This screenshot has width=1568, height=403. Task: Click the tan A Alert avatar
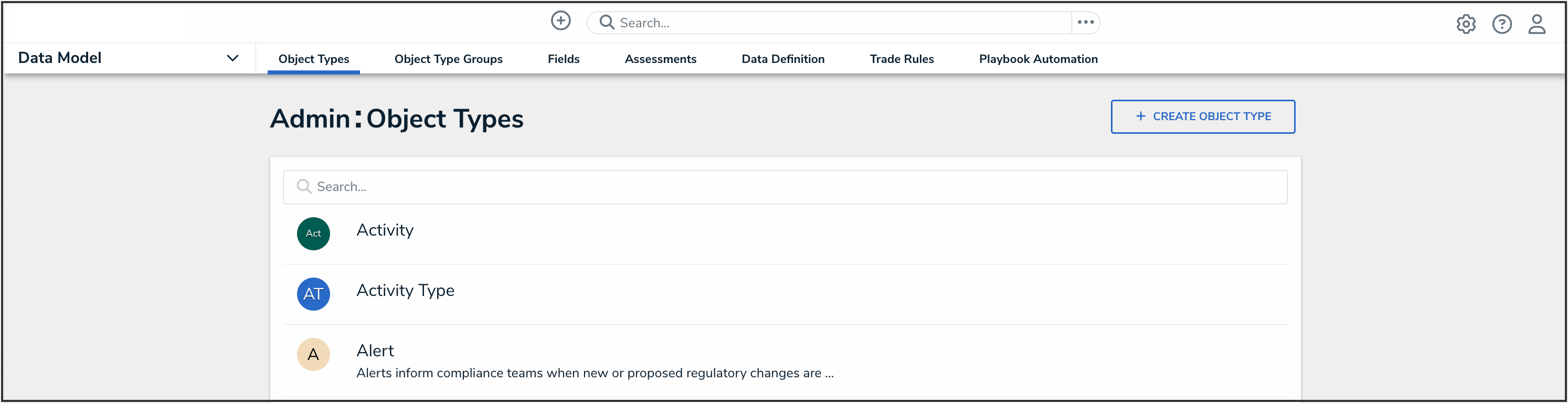pos(313,354)
